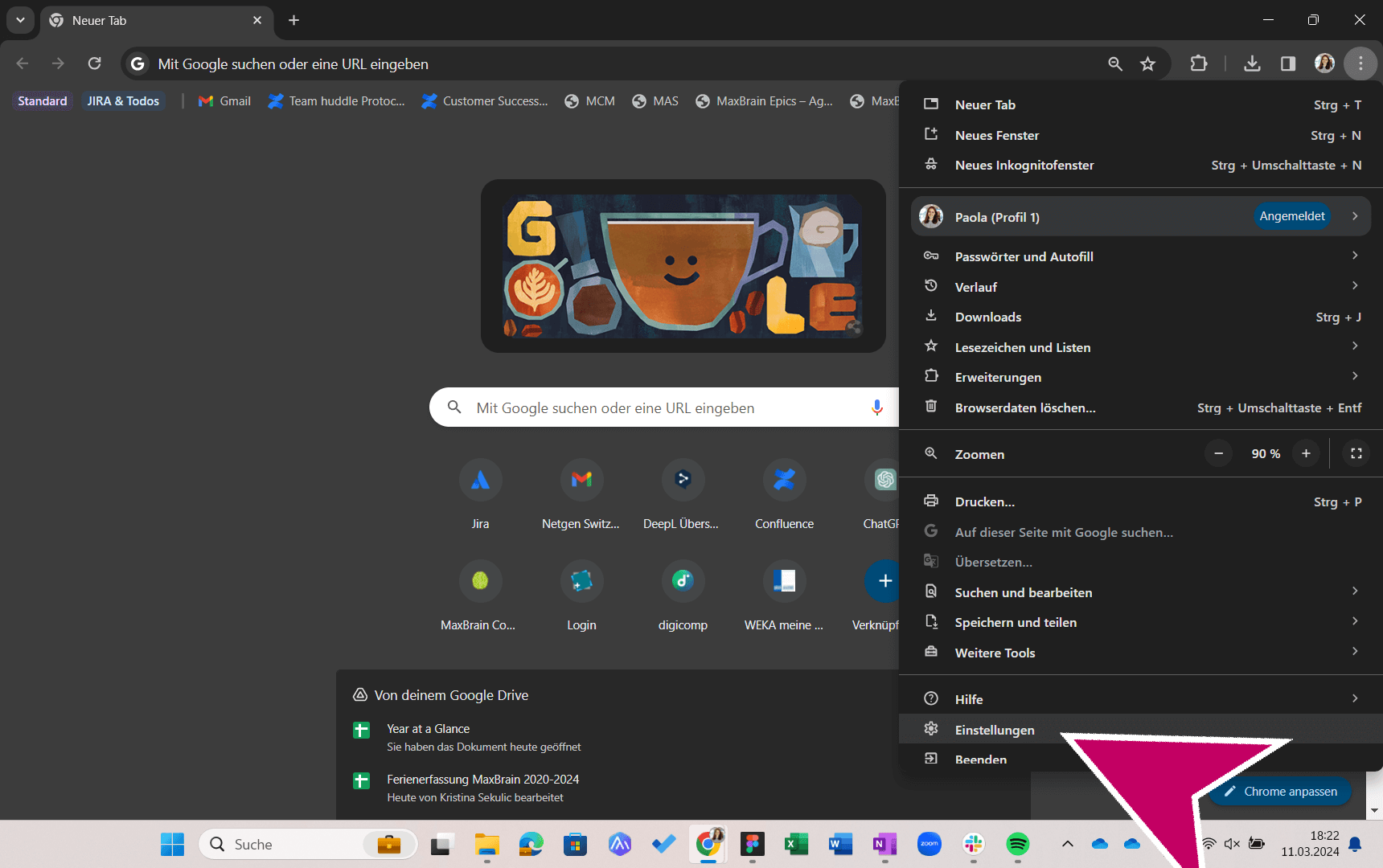This screenshot has width=1383, height=868.
Task: Open the Login shortcut tile
Action: pos(581,596)
